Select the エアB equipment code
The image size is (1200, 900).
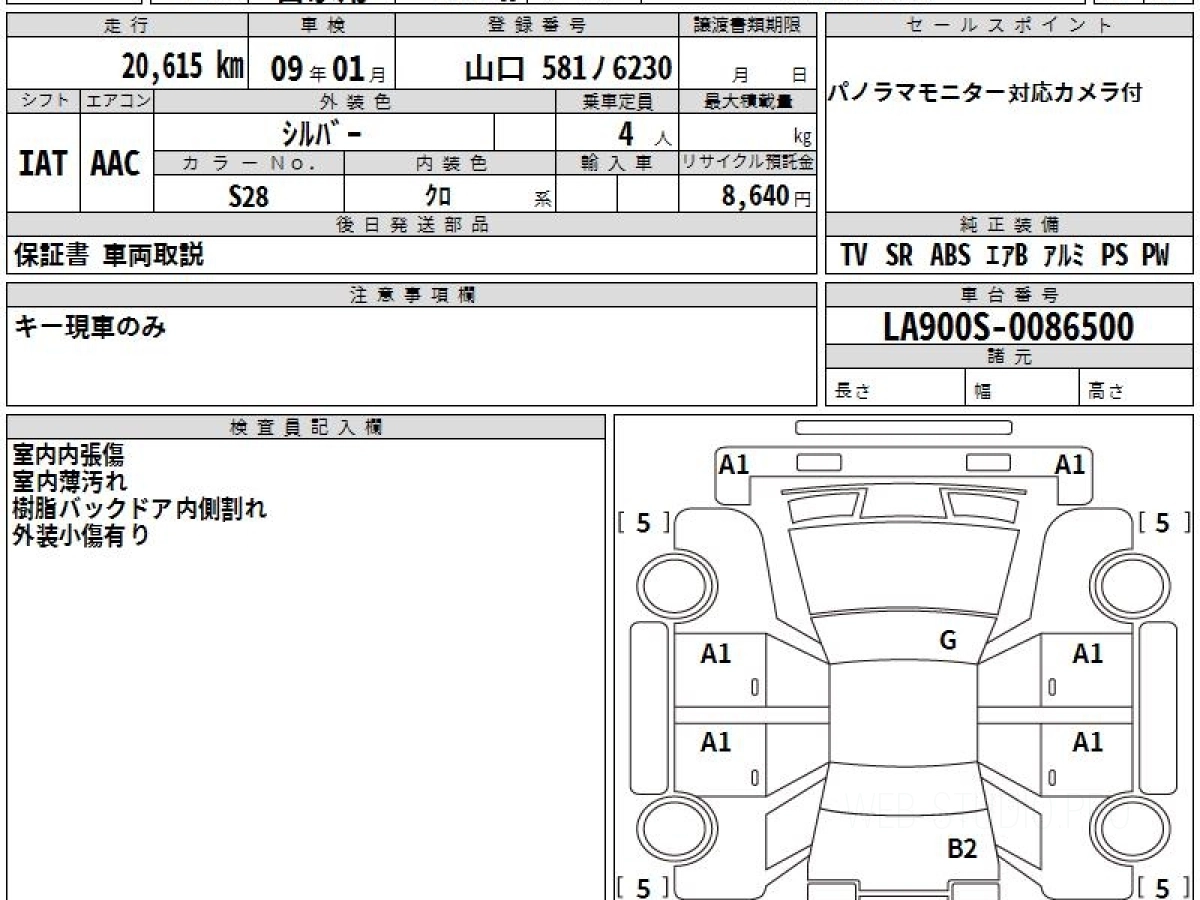(1007, 256)
